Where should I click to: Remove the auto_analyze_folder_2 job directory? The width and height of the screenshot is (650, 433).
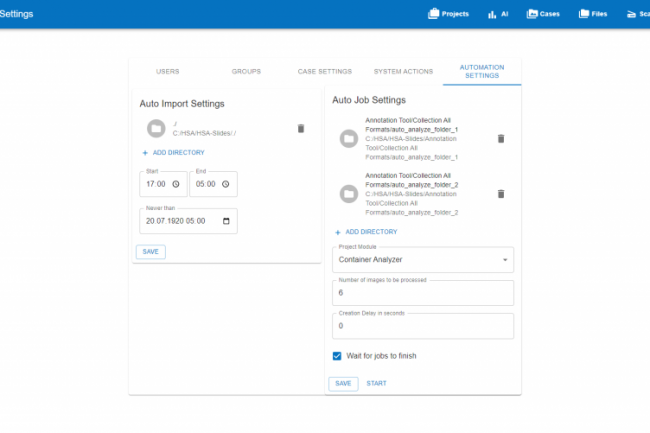coord(501,193)
